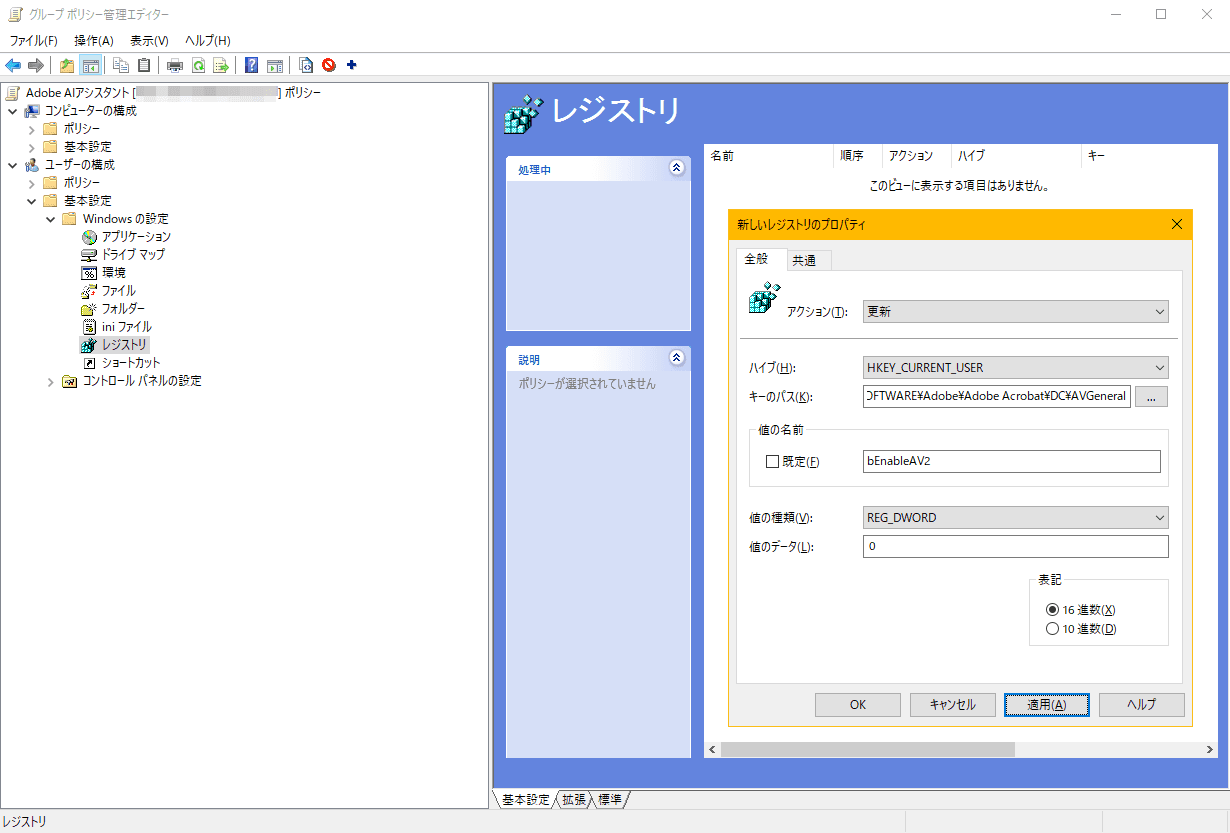Click the 名前 column header
This screenshot has width=1230, height=833.
(768, 156)
